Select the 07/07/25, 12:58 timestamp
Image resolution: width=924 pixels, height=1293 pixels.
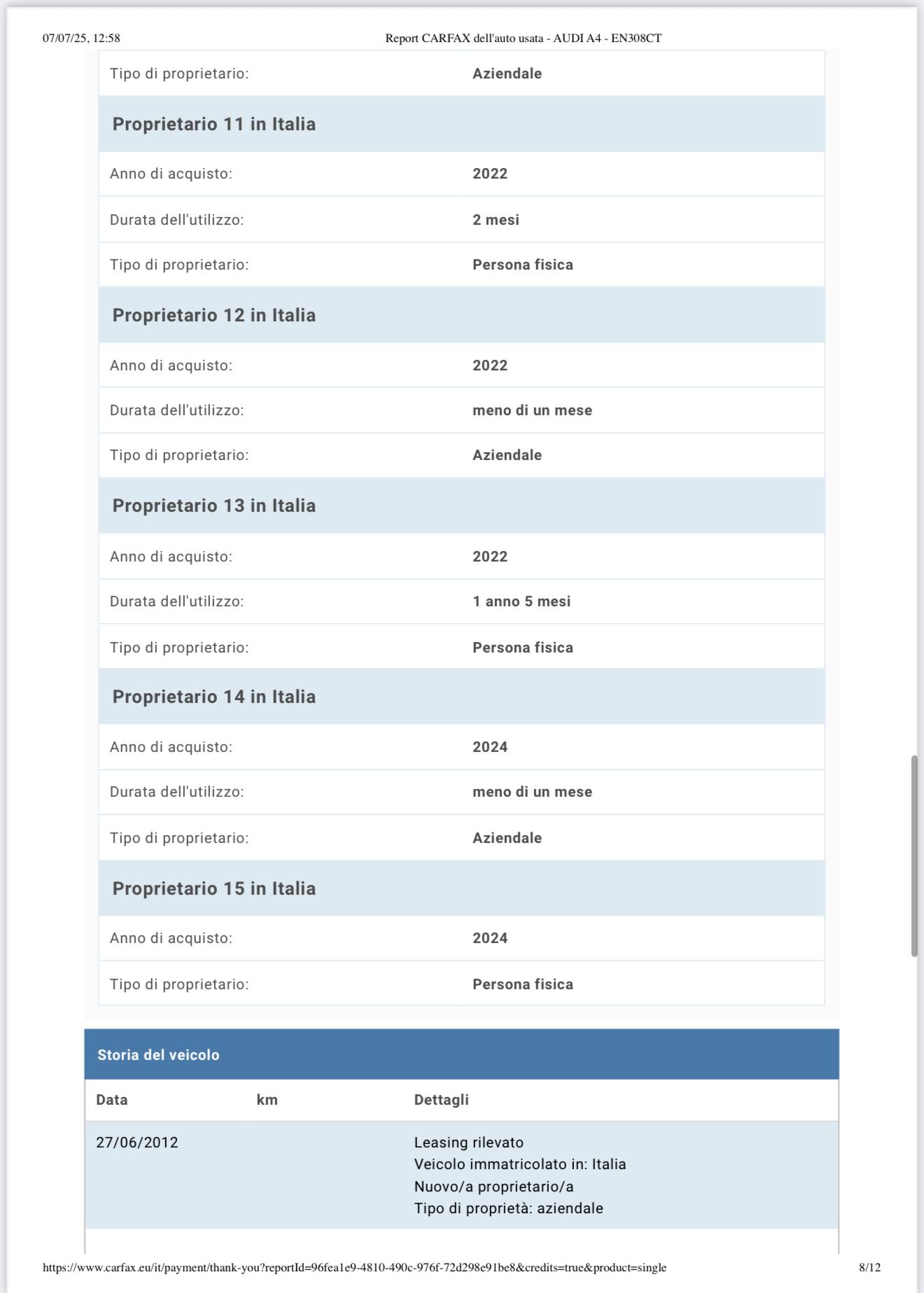point(81,39)
